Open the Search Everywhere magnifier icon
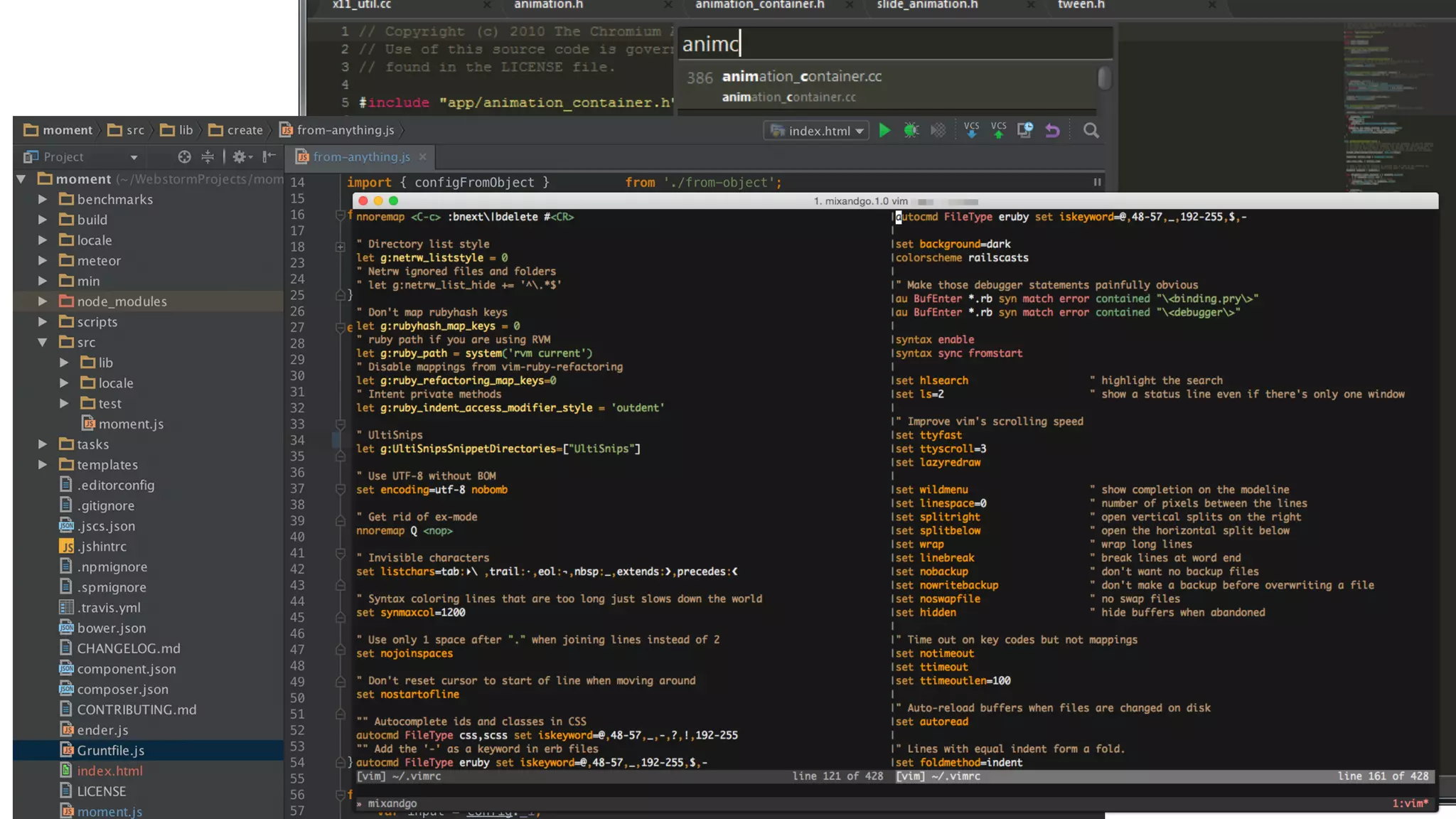The image size is (1456, 819). [1091, 131]
